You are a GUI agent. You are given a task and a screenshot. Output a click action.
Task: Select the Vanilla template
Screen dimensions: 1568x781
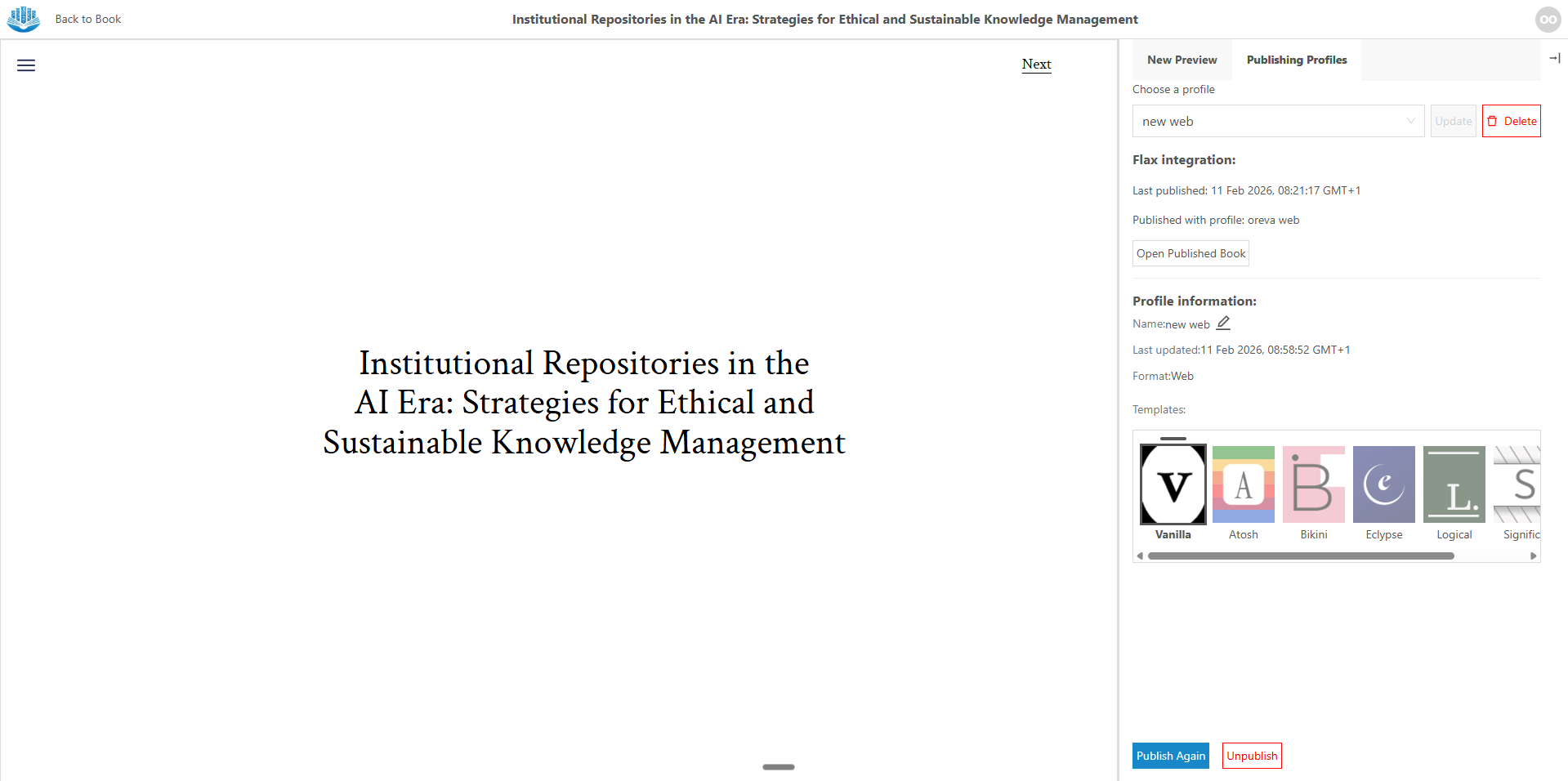point(1173,484)
